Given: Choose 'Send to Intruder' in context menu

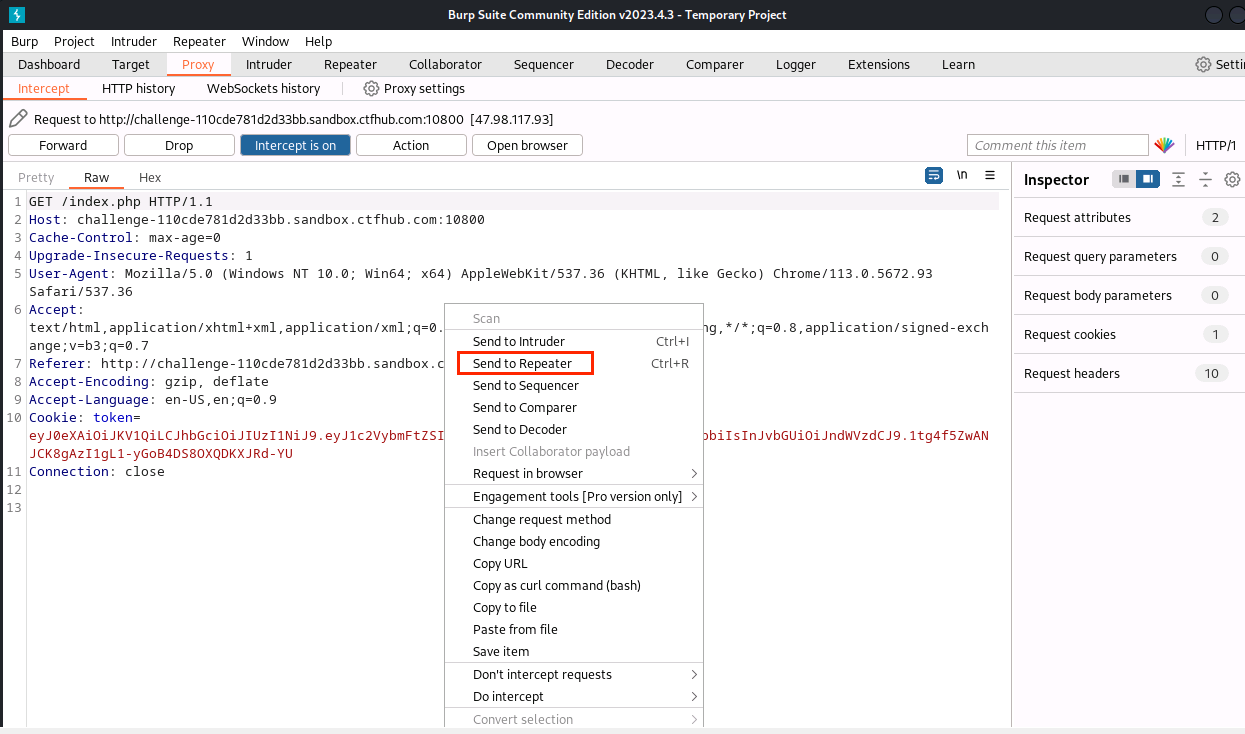Looking at the screenshot, I should point(574,341).
